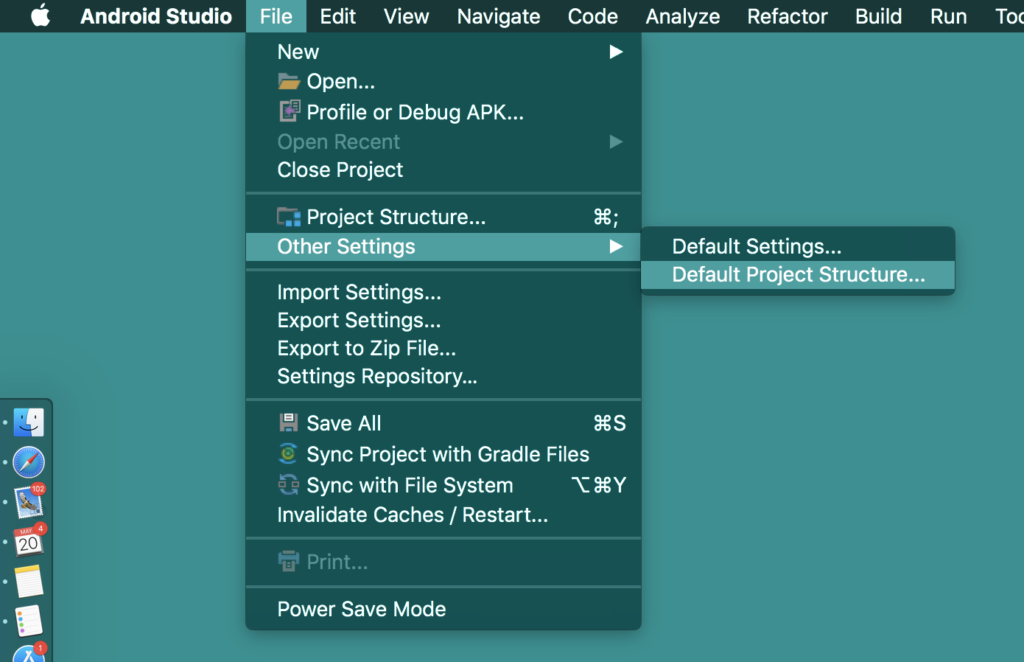Screen dimensions: 1024x662
Task: Click the Project Structure icon
Action: [289, 217]
